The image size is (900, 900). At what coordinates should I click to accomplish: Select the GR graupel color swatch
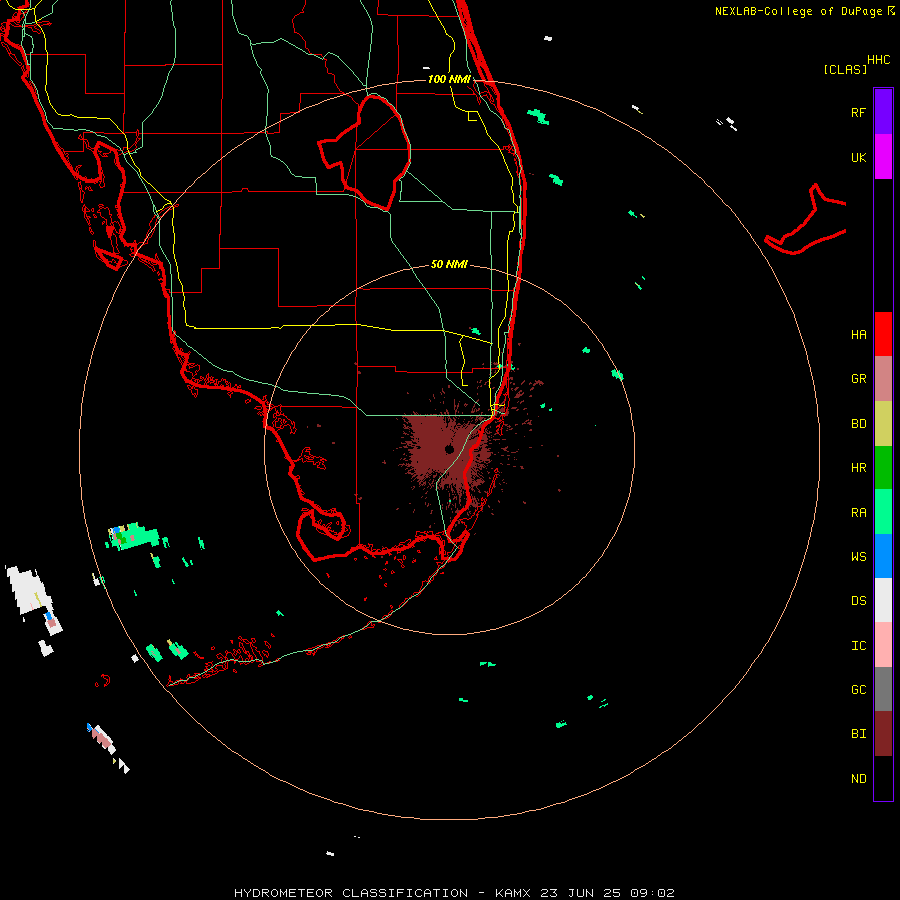click(883, 379)
